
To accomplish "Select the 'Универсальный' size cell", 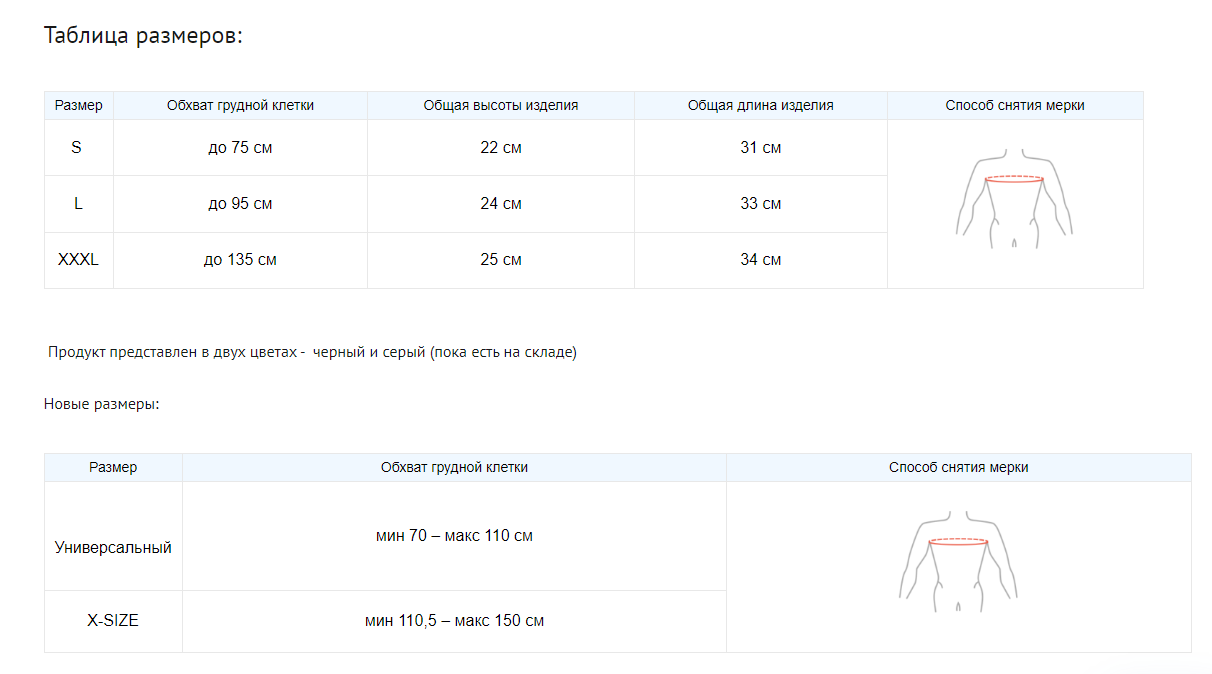I will [x=113, y=548].
